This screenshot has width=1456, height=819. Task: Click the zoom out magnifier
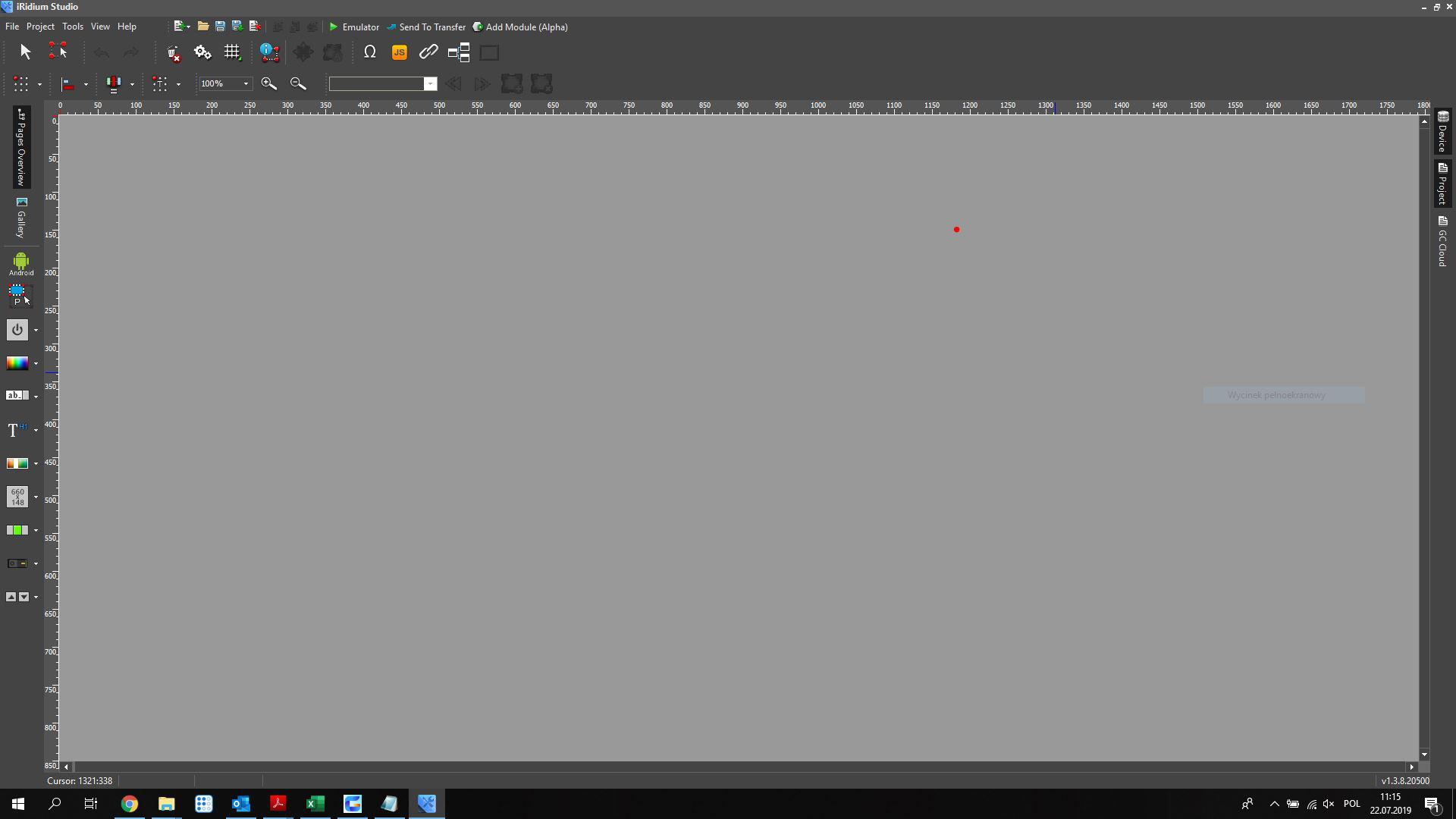click(x=298, y=83)
